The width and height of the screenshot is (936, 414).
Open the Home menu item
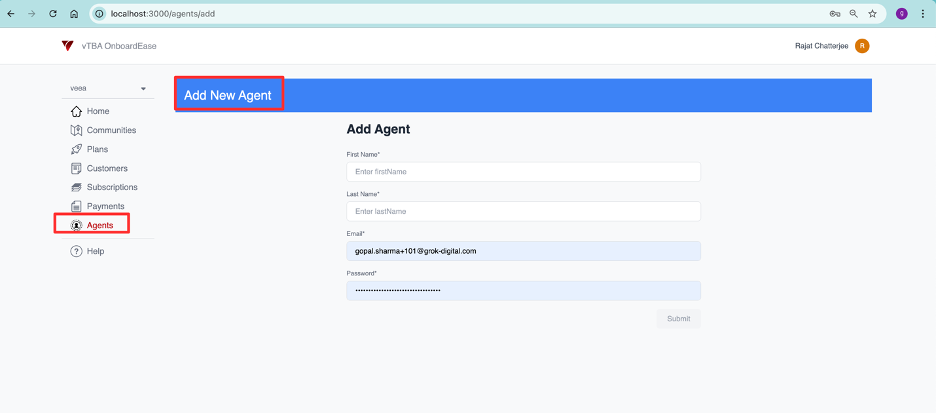pos(98,111)
